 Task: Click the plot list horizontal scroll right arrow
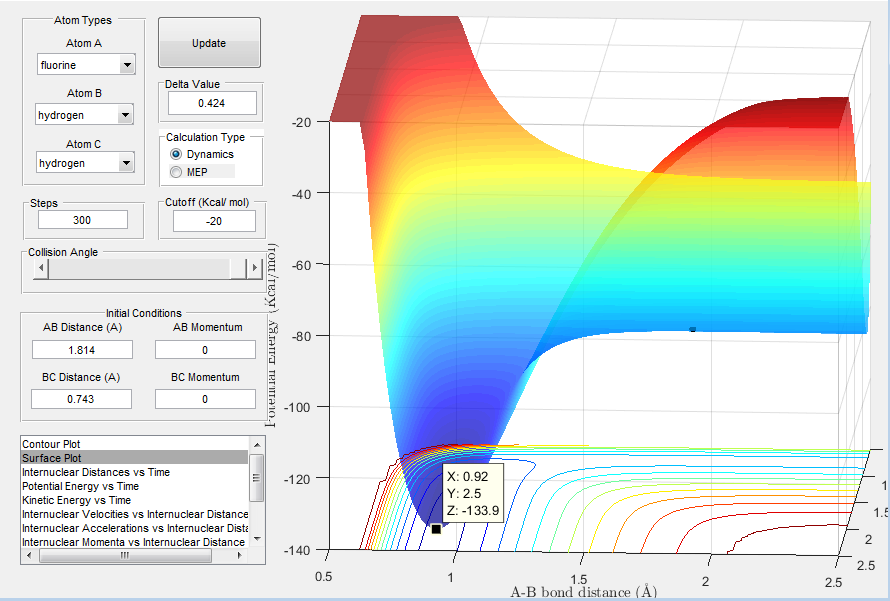tap(241, 556)
